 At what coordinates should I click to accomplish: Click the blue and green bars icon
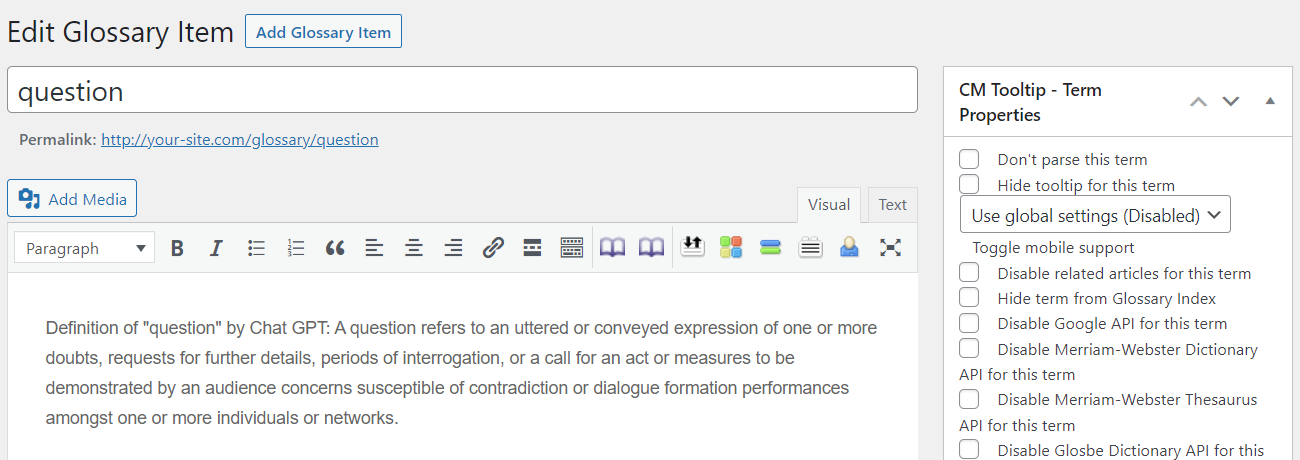(x=770, y=247)
